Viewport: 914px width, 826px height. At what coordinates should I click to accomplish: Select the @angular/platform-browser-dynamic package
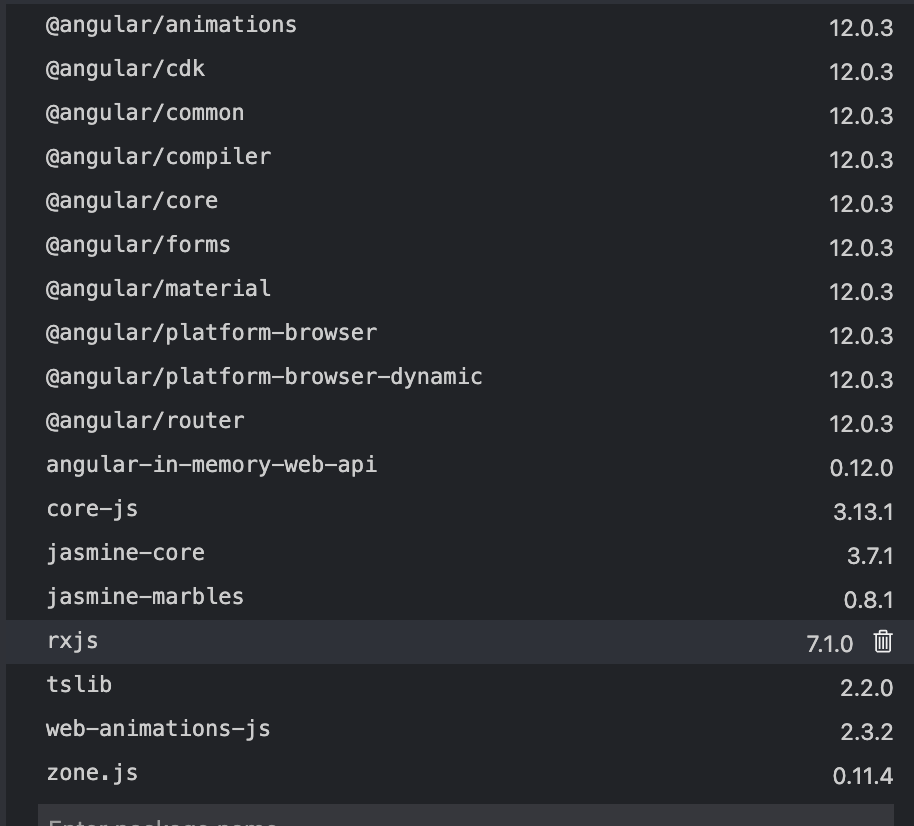(263, 376)
